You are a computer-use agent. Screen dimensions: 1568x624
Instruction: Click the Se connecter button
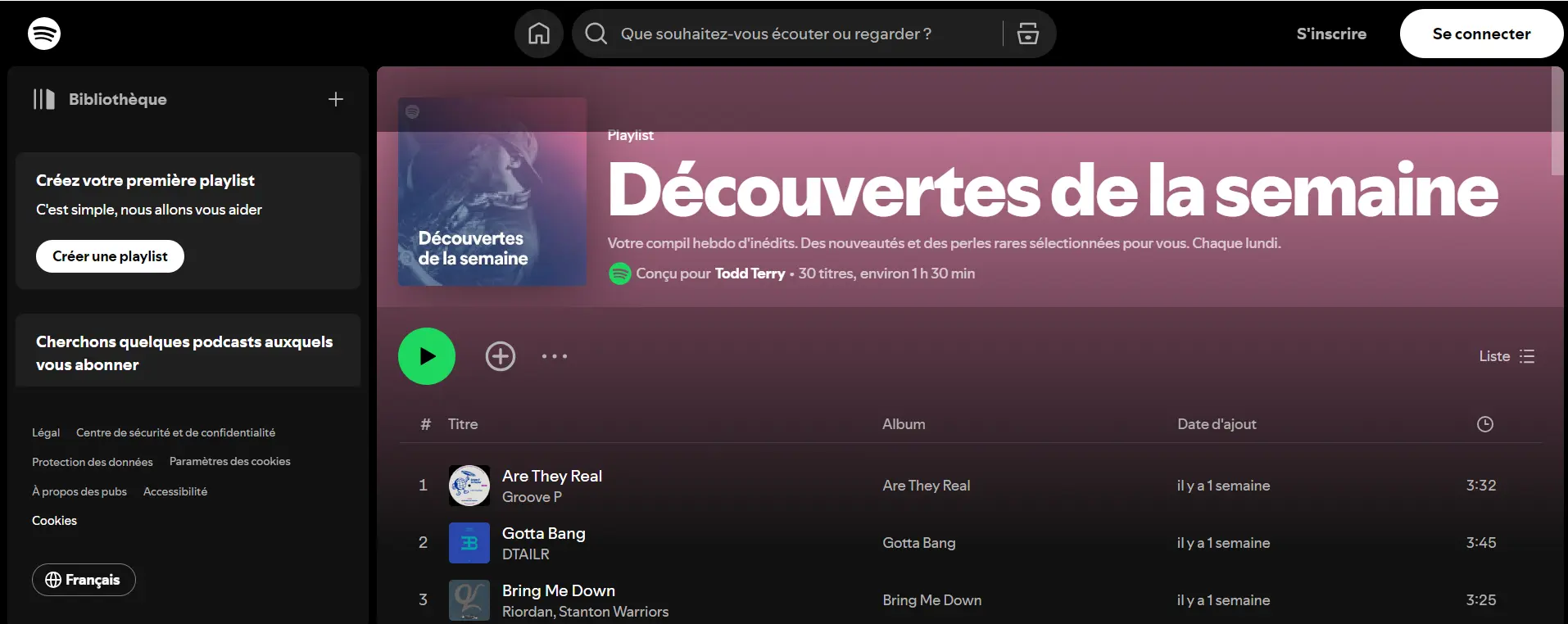click(1481, 34)
